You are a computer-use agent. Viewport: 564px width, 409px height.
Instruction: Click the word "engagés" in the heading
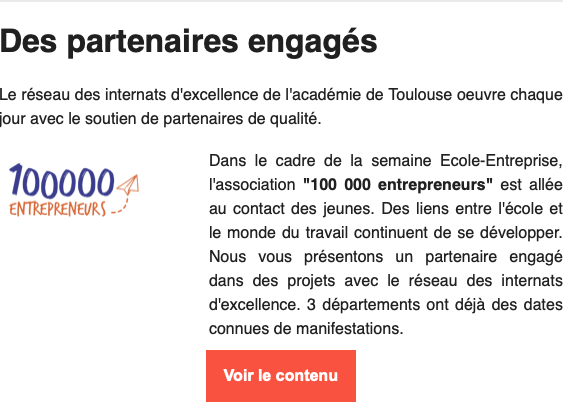312,42
